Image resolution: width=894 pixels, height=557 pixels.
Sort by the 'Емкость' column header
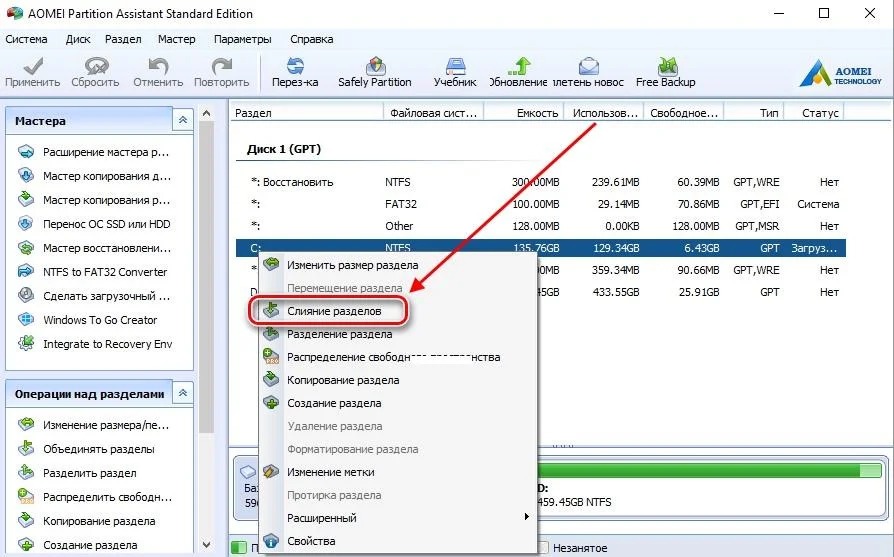[524, 113]
